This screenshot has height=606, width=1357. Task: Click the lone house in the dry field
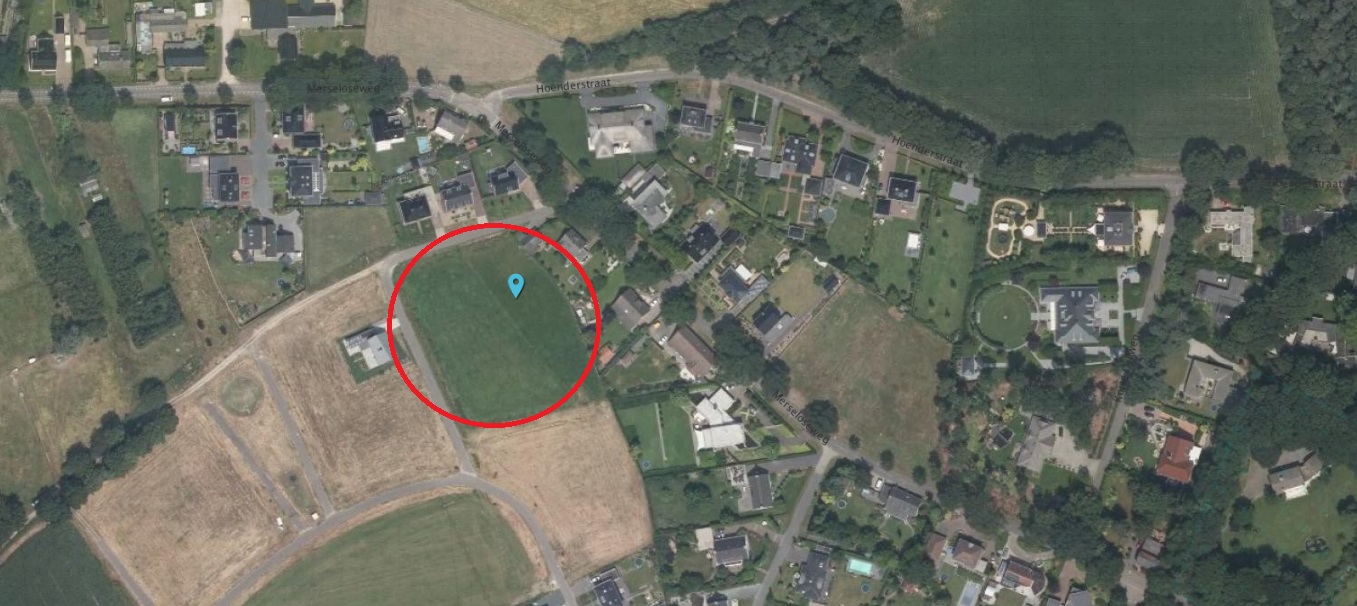pos(369,349)
